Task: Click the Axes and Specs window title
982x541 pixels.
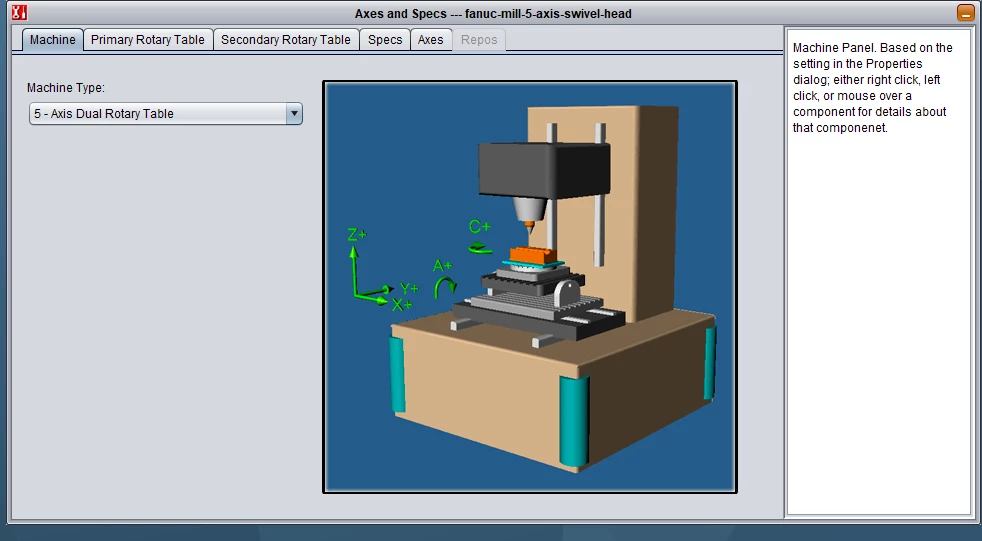Action: [493, 13]
